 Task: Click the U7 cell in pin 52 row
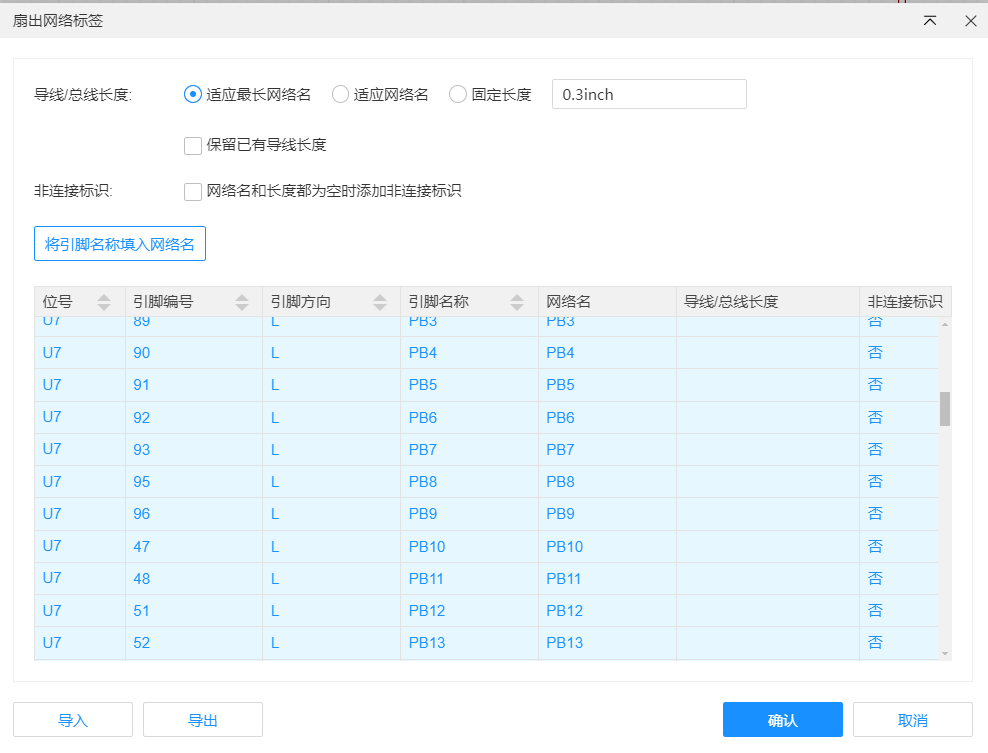point(80,643)
